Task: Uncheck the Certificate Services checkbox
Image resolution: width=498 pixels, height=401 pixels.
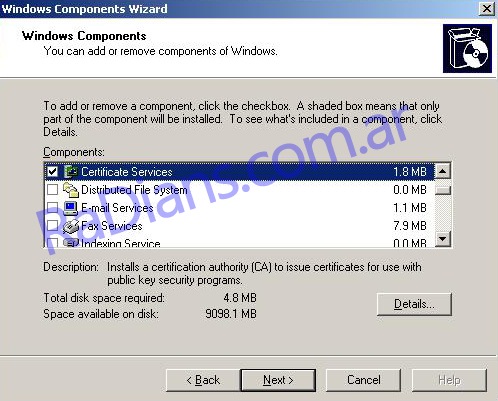Action: [x=52, y=171]
